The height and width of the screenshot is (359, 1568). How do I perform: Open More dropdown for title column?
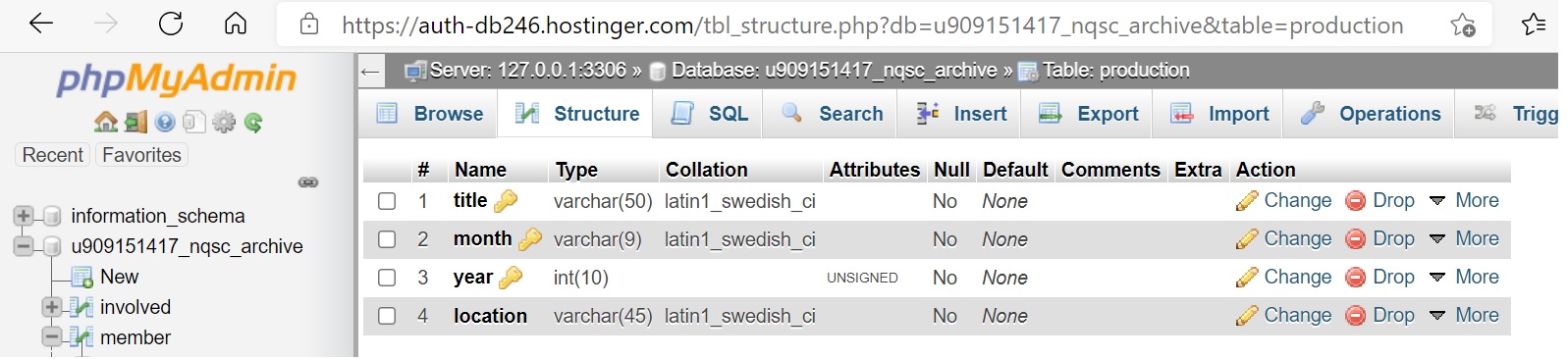pyautogui.click(x=1464, y=200)
